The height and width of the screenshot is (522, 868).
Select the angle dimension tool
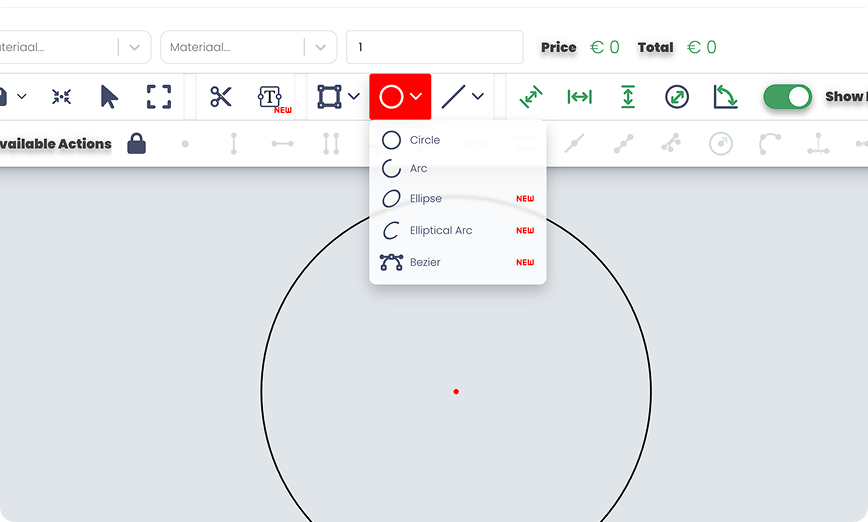(725, 97)
